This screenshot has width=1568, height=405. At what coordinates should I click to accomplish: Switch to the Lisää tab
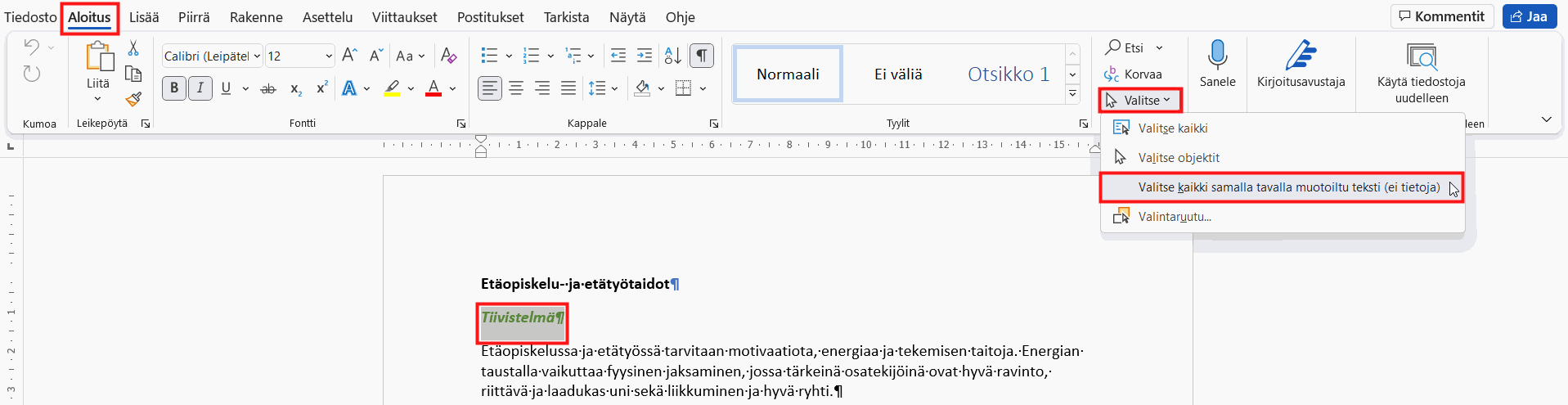pyautogui.click(x=144, y=17)
